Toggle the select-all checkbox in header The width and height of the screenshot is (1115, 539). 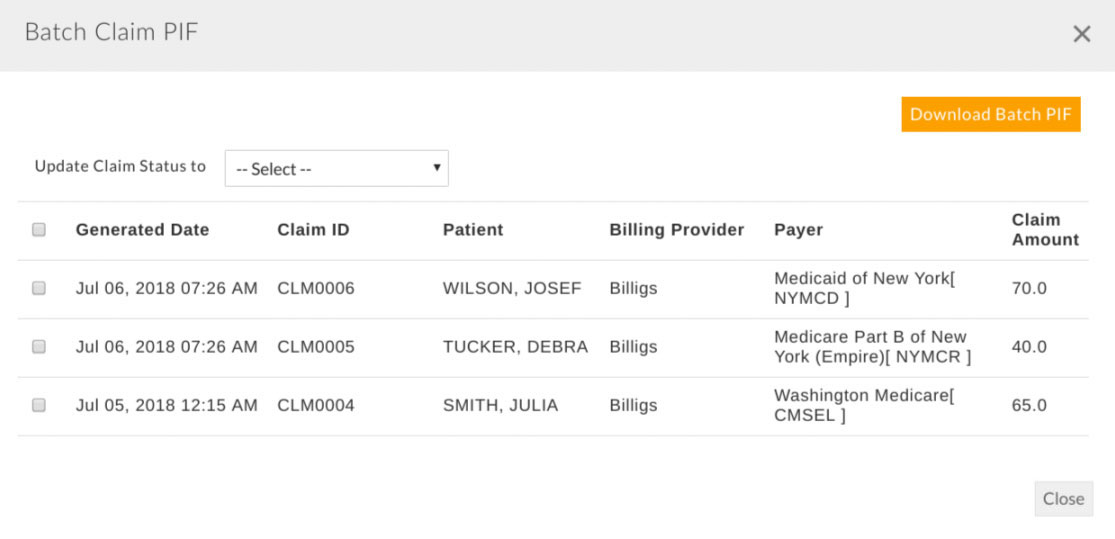[39, 230]
